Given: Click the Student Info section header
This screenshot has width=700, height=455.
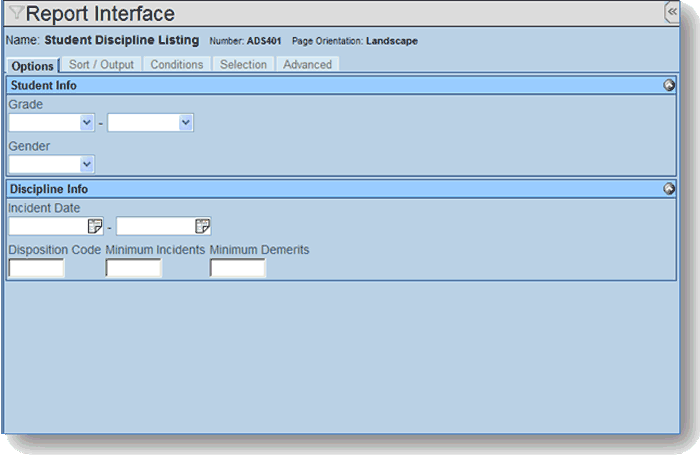Looking at the screenshot, I should [x=341, y=85].
